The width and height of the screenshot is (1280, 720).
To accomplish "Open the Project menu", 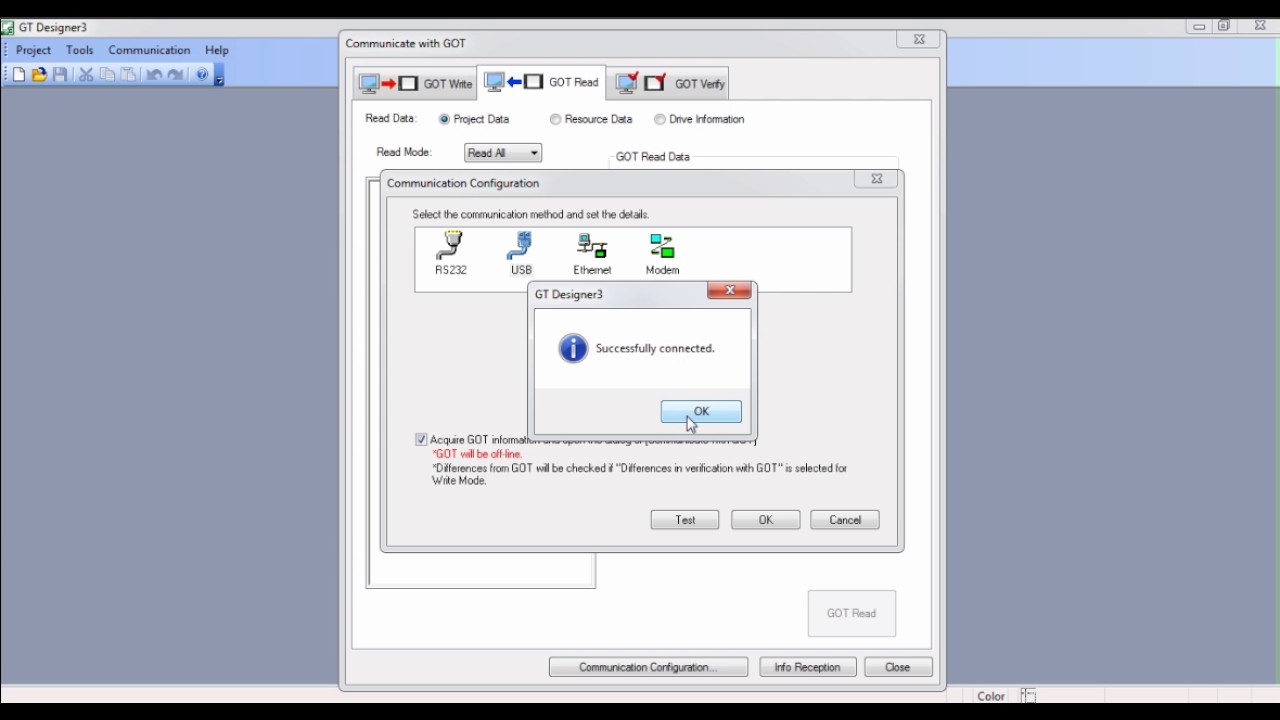I will click(x=34, y=50).
